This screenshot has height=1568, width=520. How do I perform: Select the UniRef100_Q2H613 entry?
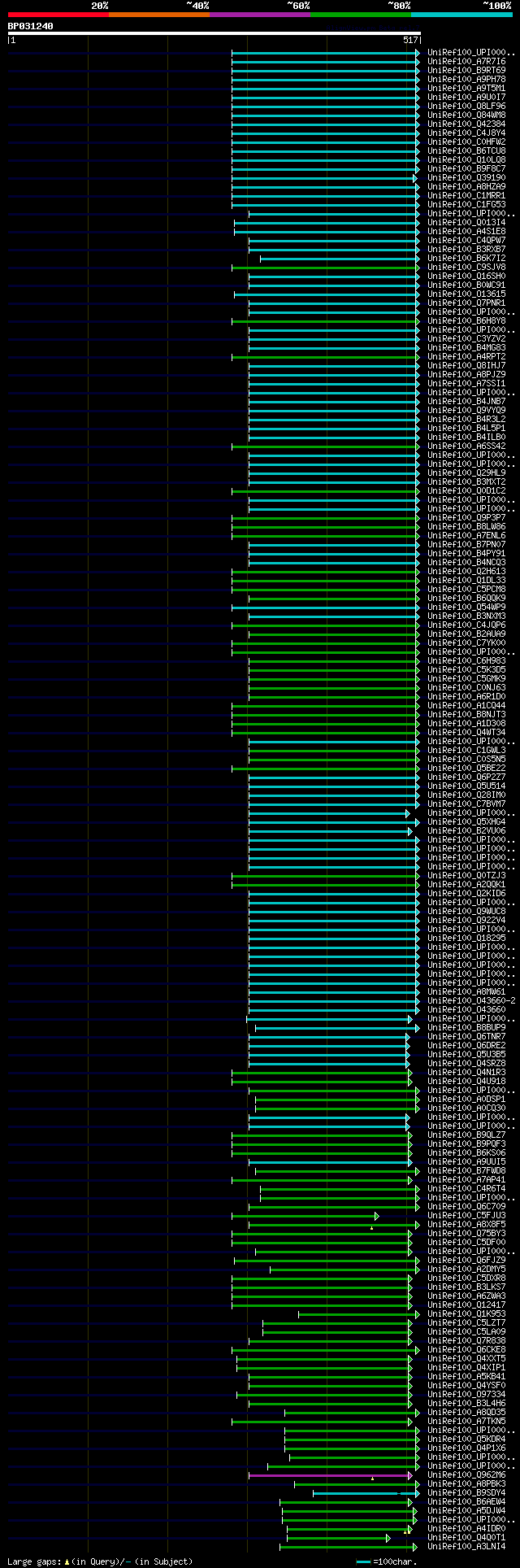pos(466,572)
